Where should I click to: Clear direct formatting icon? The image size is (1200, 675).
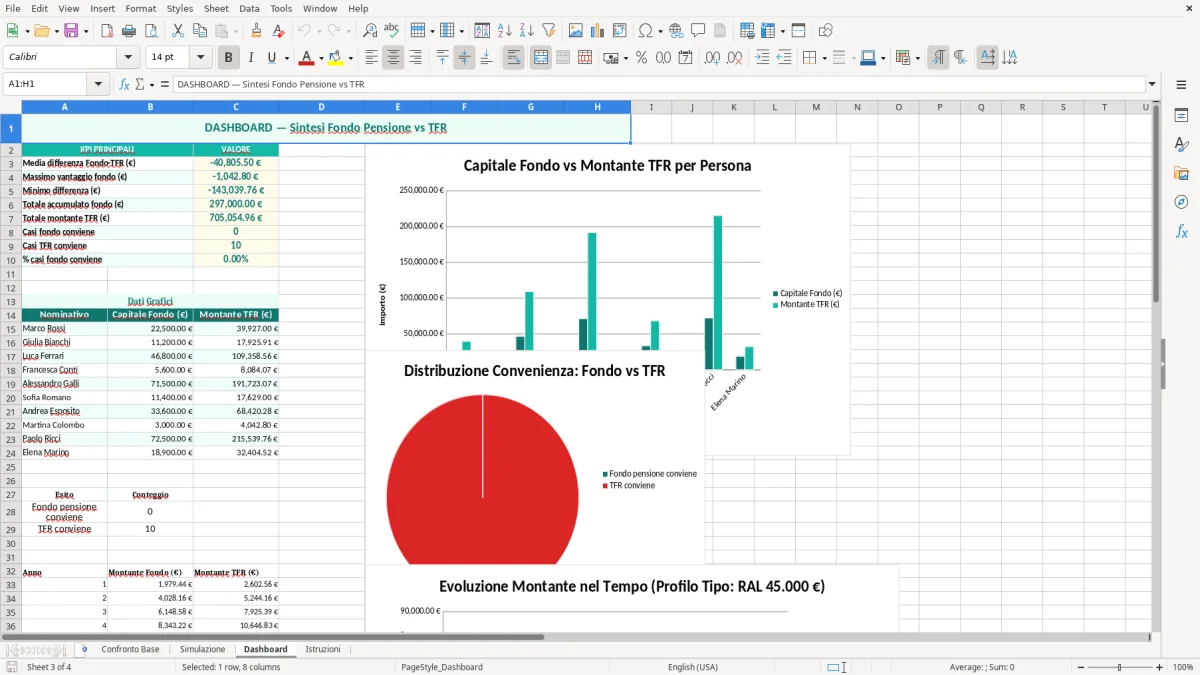(x=278, y=31)
